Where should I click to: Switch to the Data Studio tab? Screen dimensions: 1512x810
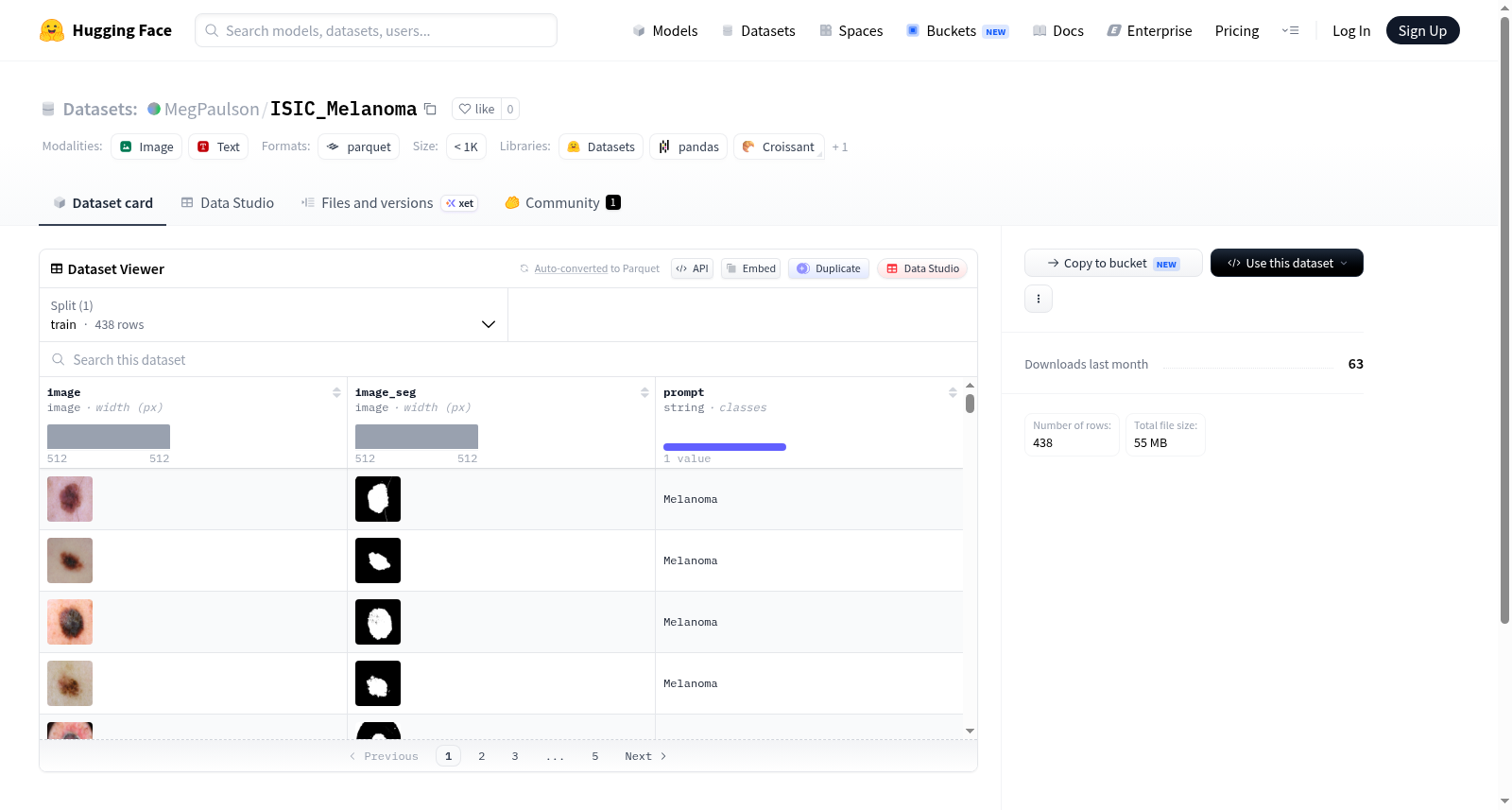click(x=228, y=202)
